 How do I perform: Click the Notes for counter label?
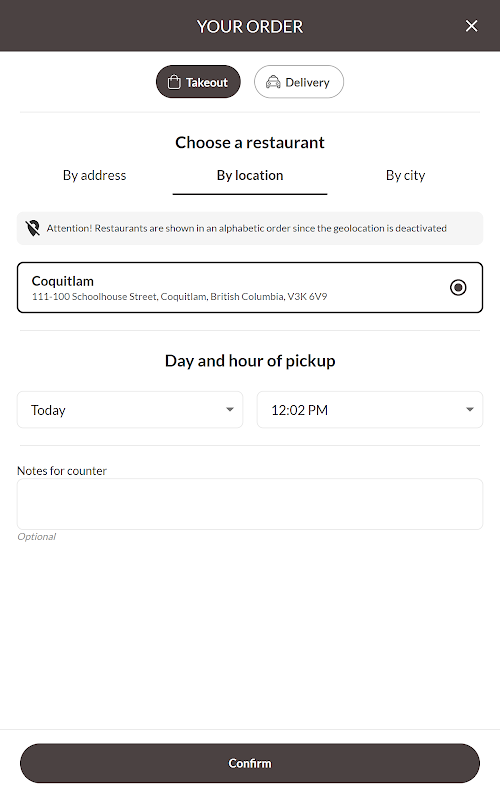pos(62,471)
